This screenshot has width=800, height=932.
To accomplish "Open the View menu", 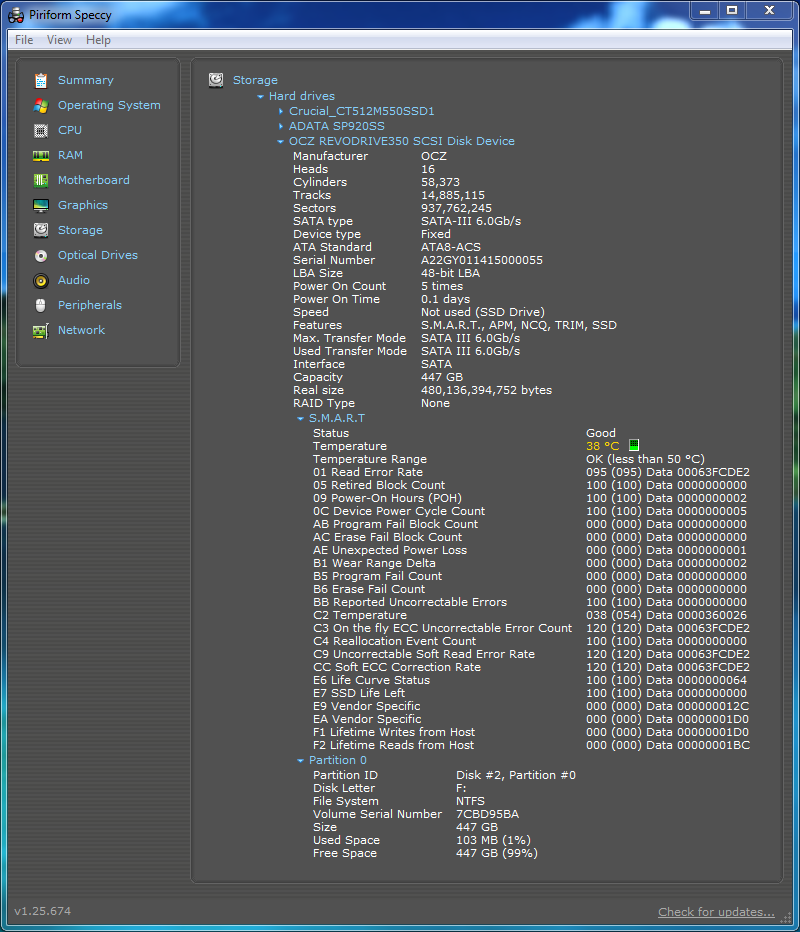I will point(59,40).
